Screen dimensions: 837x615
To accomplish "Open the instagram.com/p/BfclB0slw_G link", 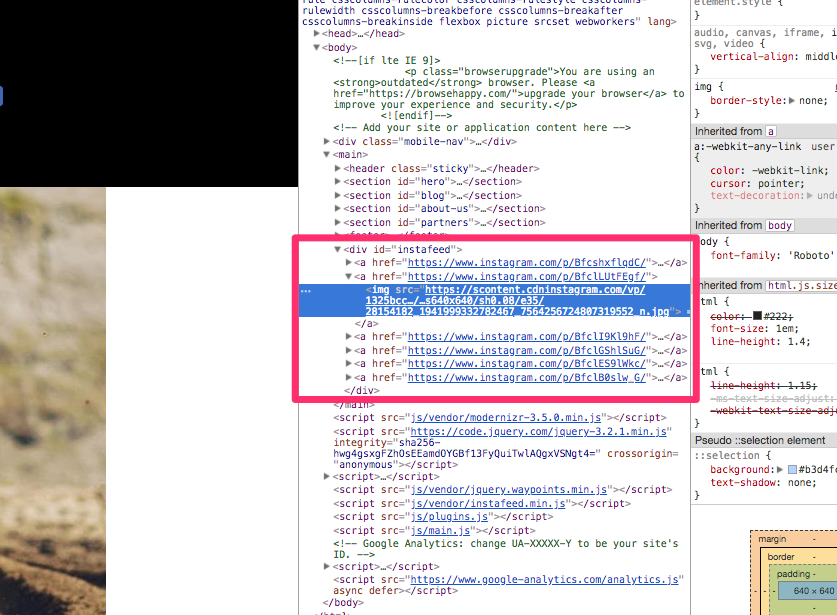I will tap(527, 377).
